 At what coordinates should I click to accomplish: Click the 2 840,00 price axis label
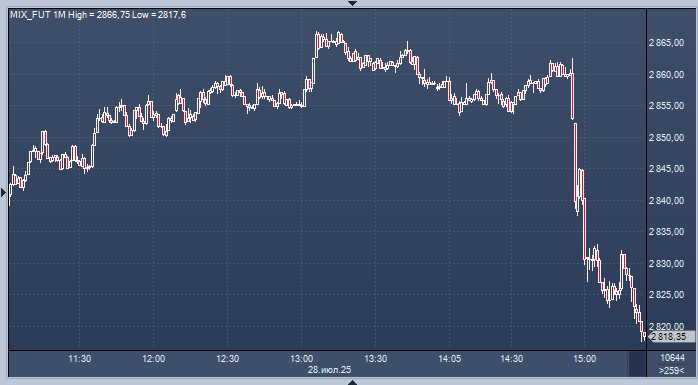tap(667, 201)
